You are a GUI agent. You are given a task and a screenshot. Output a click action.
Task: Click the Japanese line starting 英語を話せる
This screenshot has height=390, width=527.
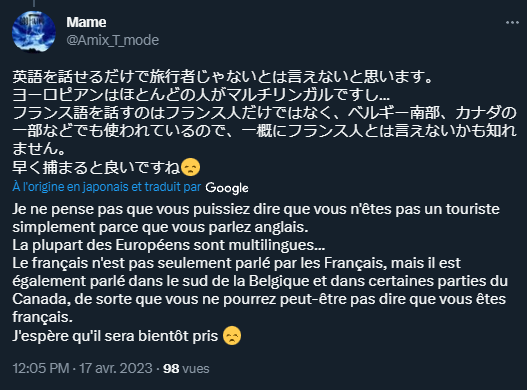223,77
